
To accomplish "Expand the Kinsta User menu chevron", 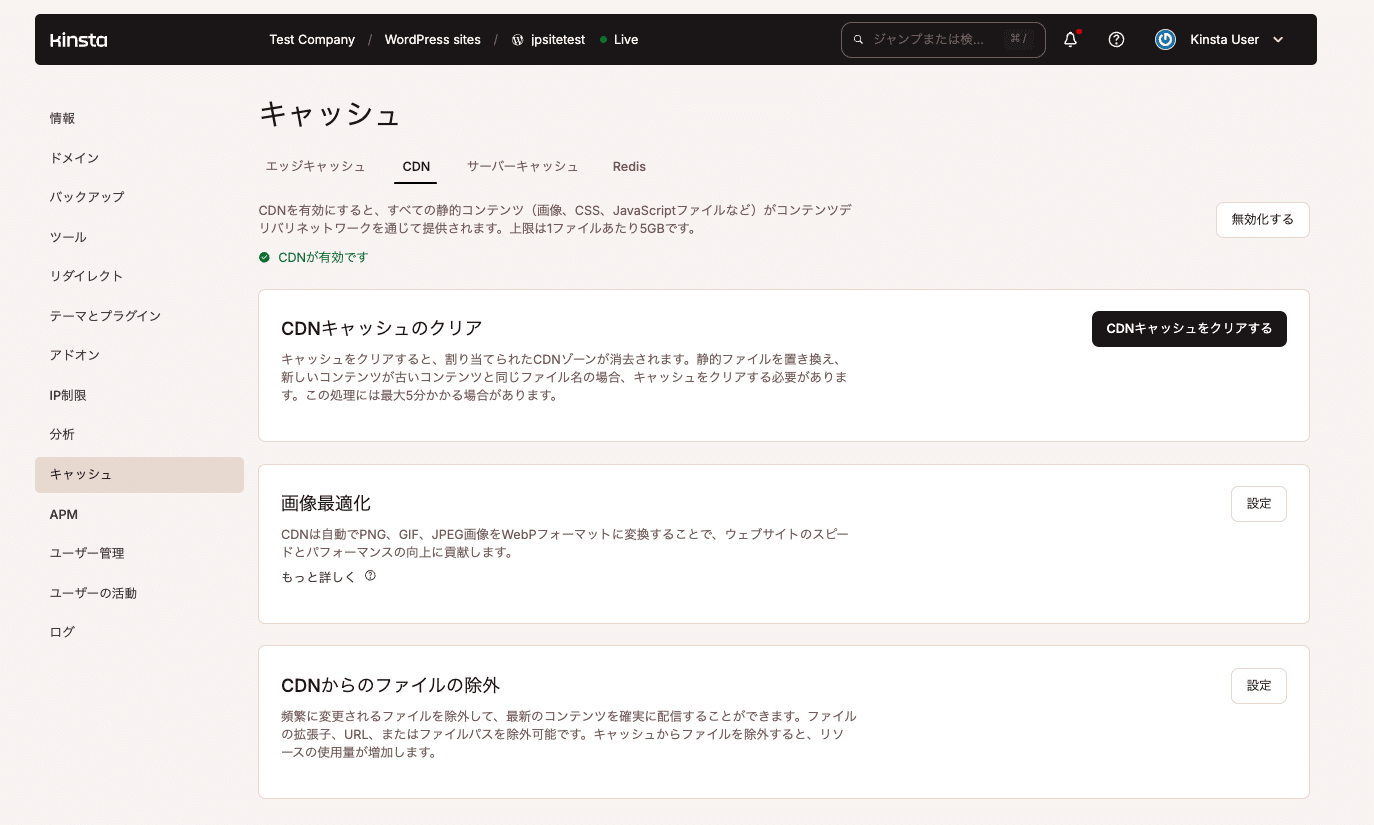I will pos(1278,40).
